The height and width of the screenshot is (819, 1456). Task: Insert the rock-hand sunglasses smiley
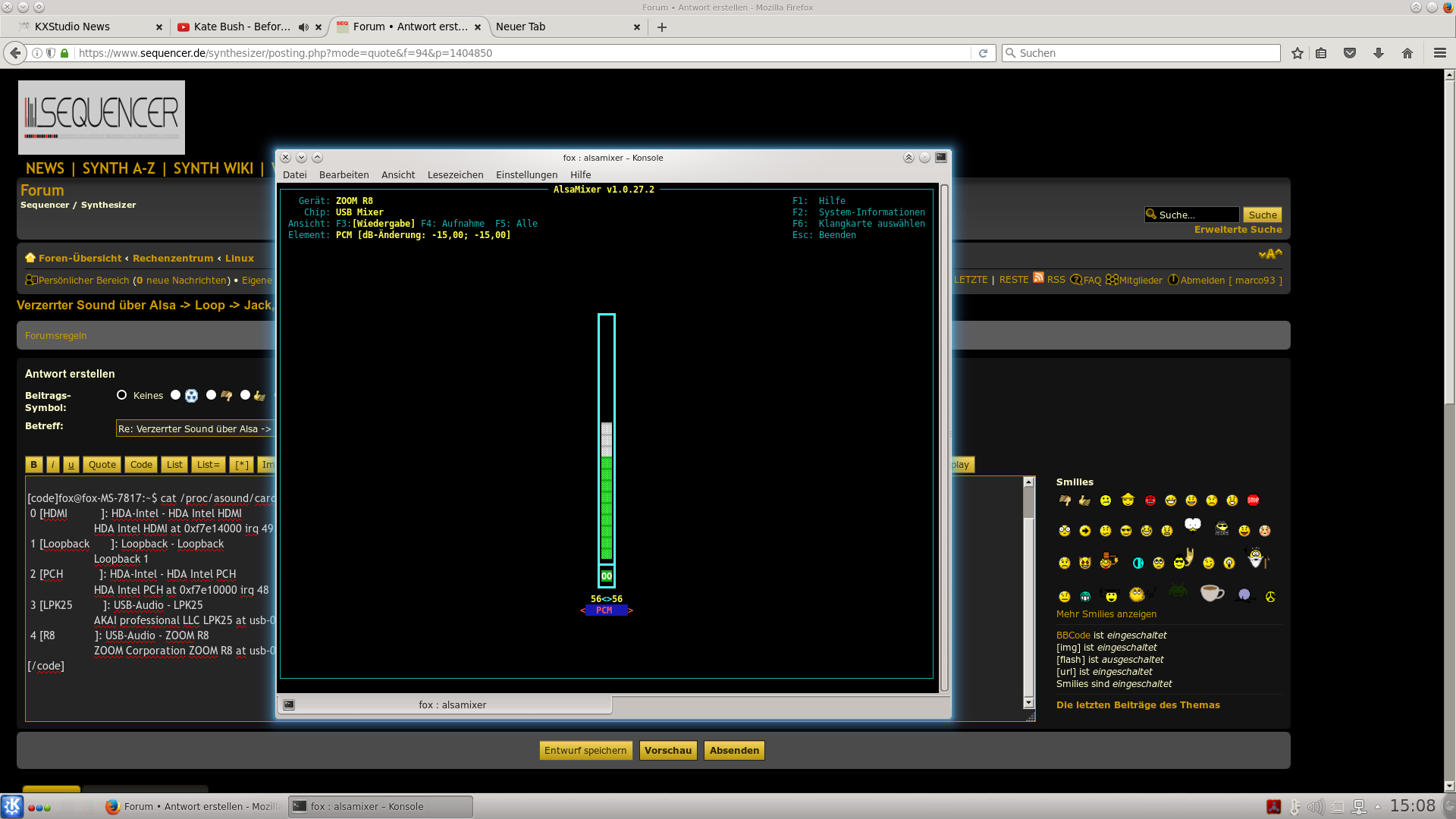(1183, 559)
